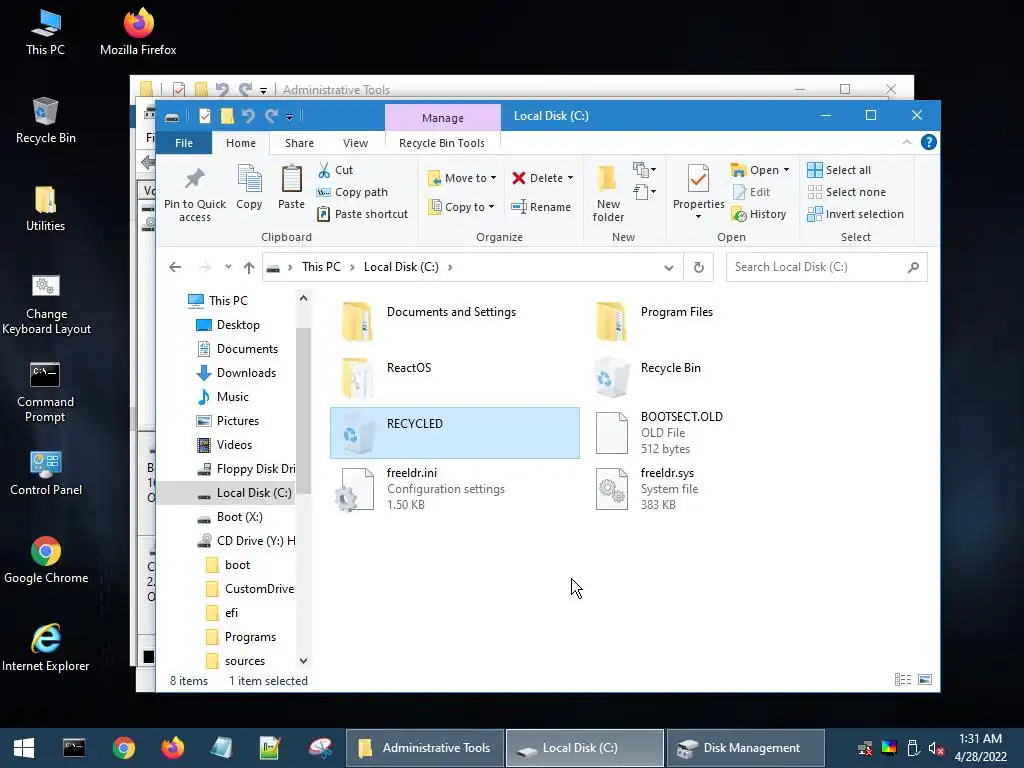Switch to the View ribbon tab
This screenshot has height=768, width=1024.
pos(355,143)
